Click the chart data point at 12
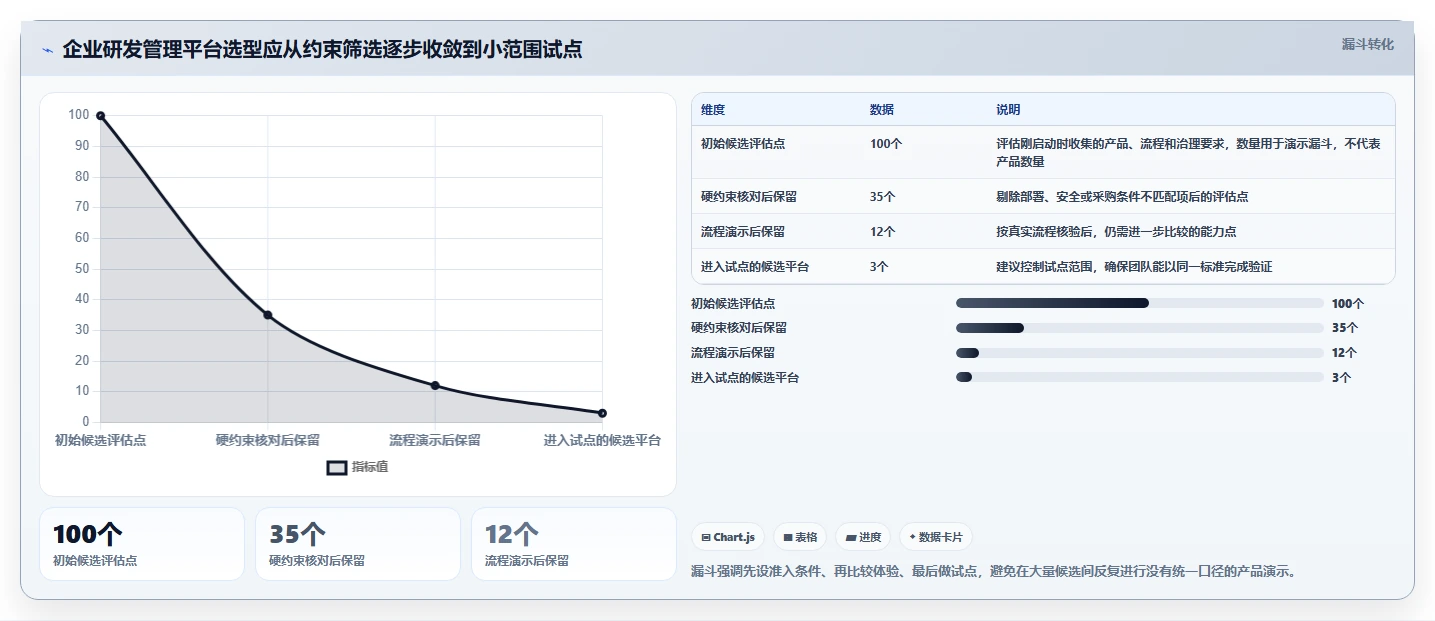 click(435, 385)
